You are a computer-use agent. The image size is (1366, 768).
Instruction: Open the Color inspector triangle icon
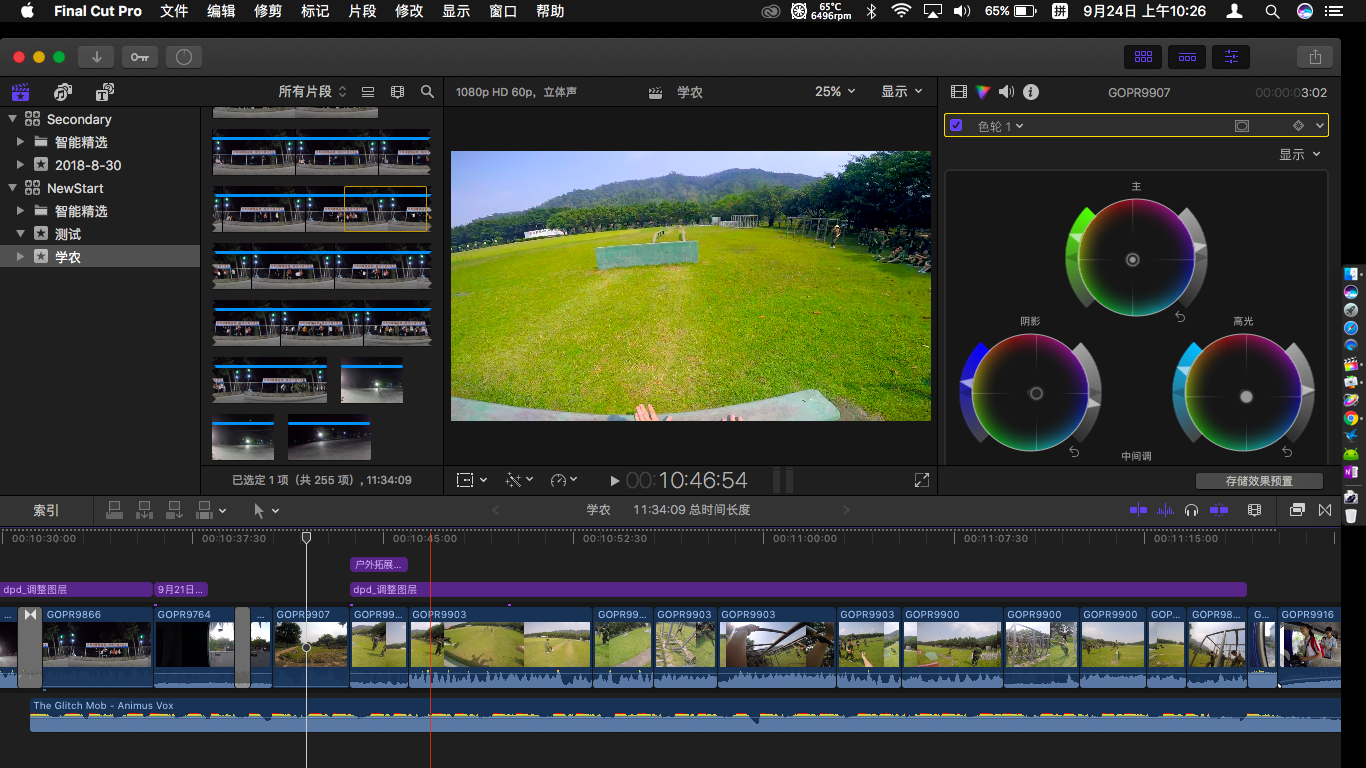983,92
